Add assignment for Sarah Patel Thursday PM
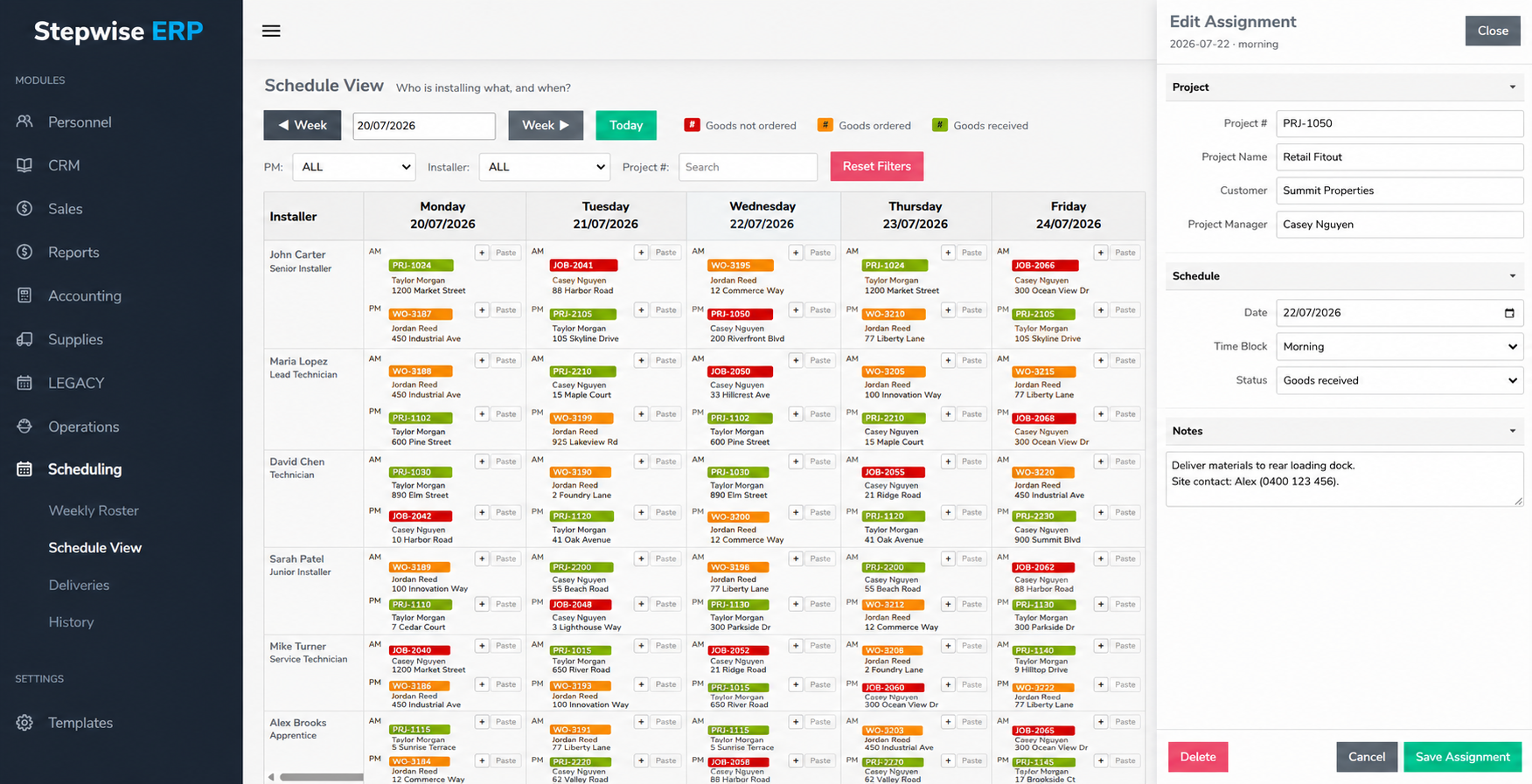 click(948, 604)
